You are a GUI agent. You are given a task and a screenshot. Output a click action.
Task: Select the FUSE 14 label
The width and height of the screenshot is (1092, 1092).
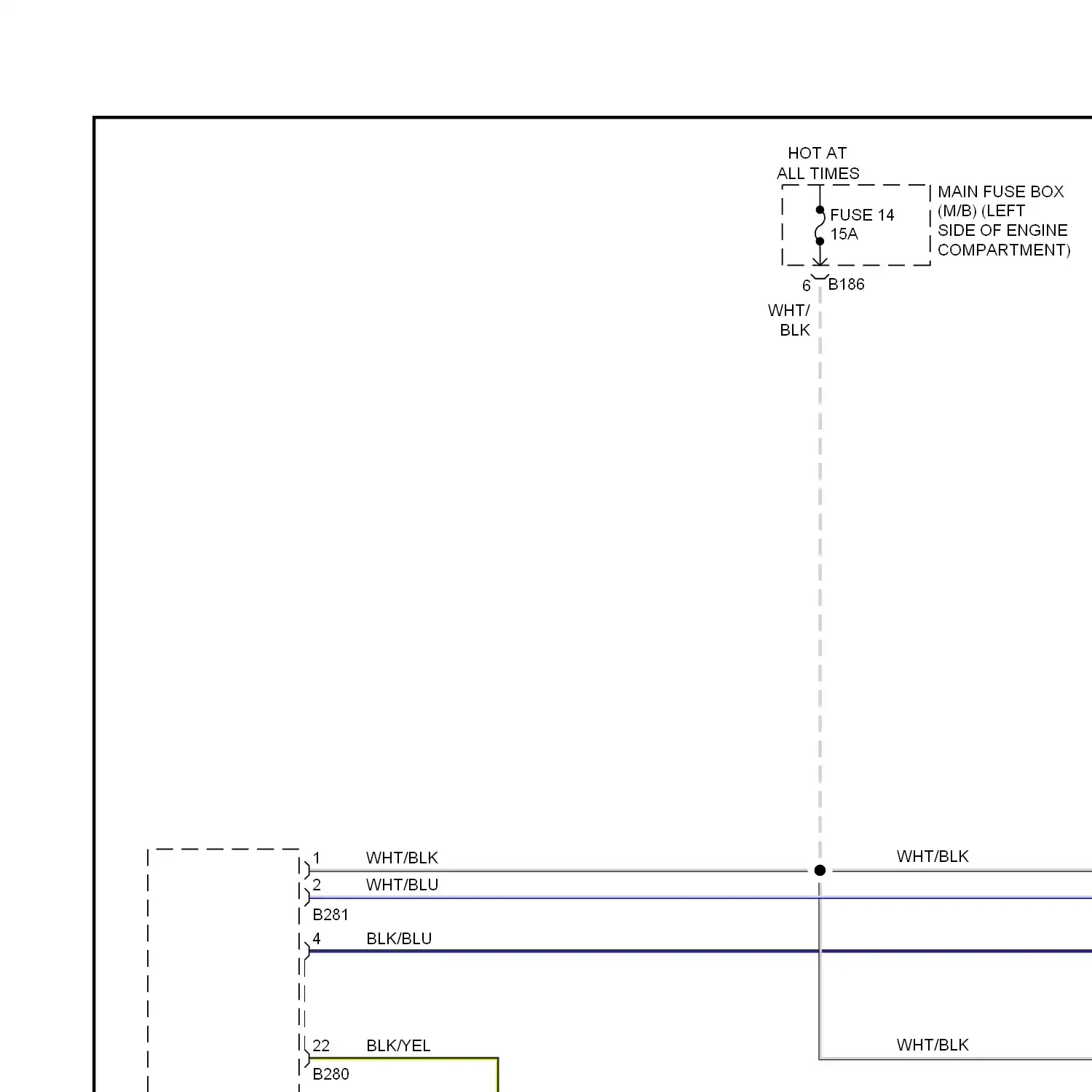(862, 215)
